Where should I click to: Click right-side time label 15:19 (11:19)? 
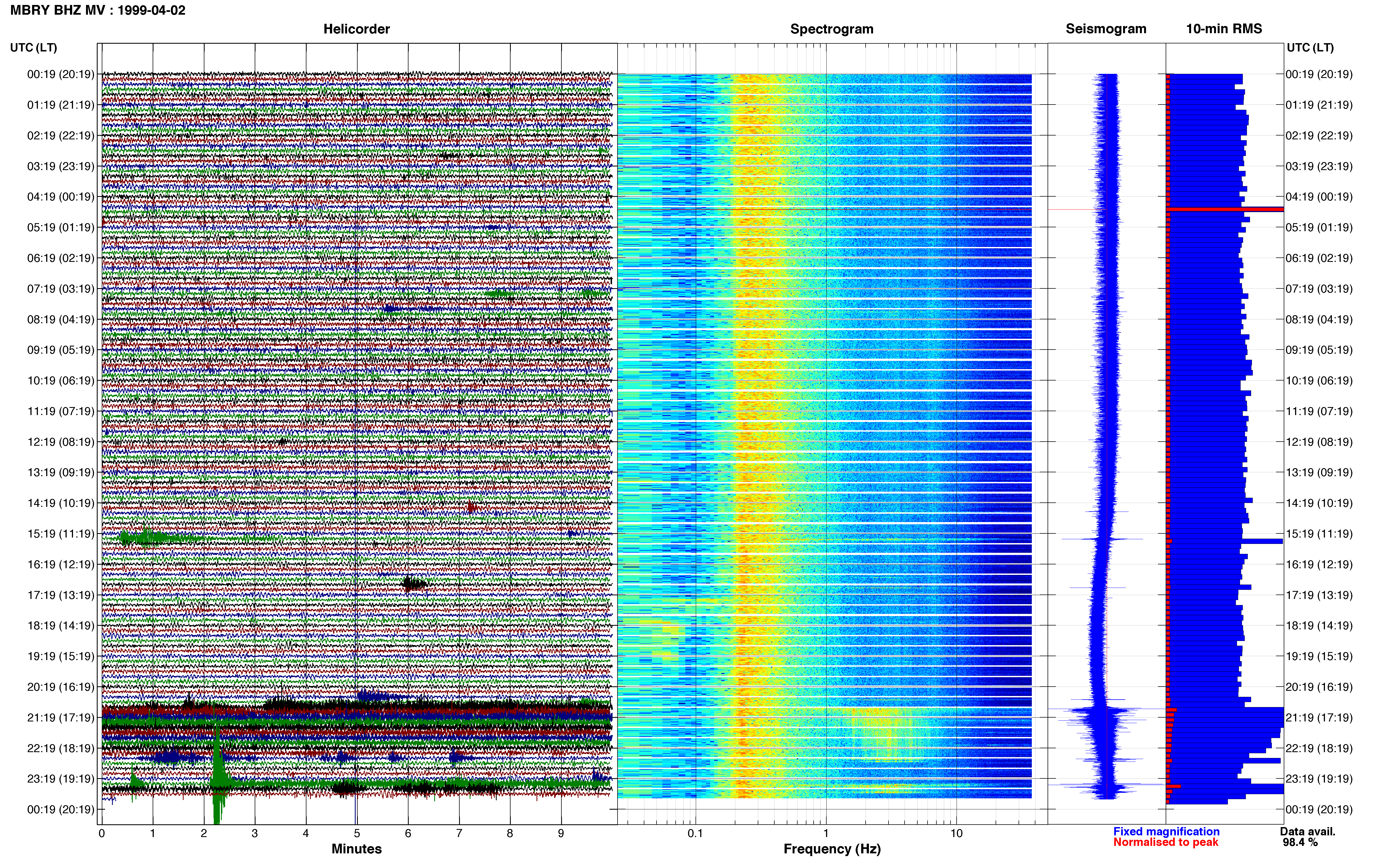click(1319, 534)
